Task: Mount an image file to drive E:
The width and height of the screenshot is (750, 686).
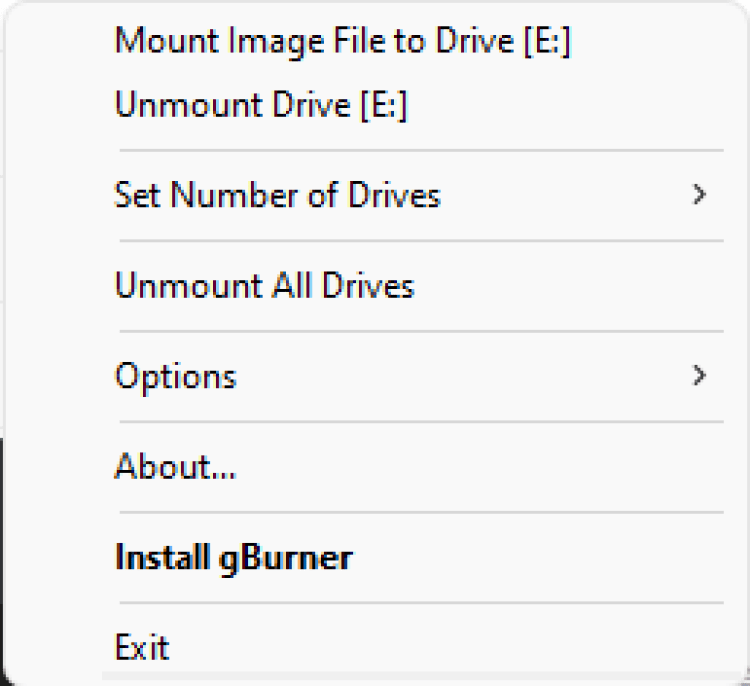Action: pos(343,42)
